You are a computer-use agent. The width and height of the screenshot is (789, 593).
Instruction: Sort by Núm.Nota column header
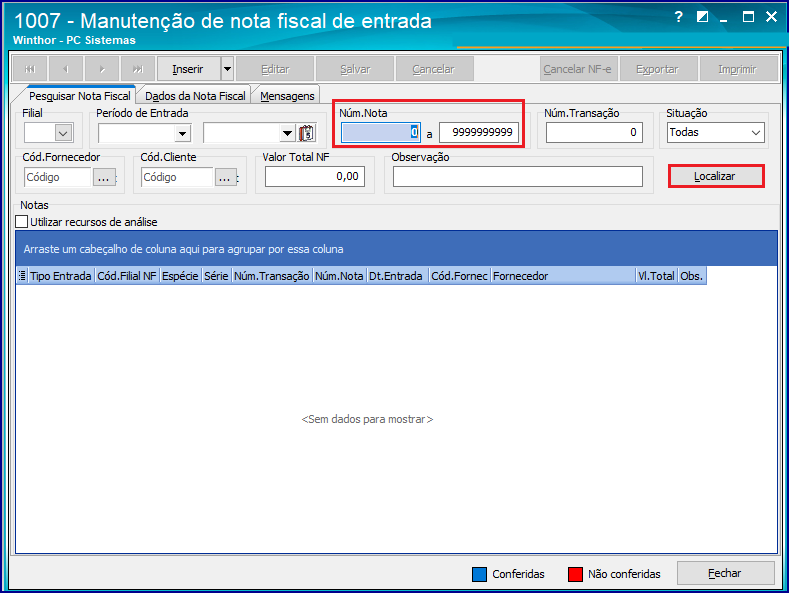[x=339, y=276]
